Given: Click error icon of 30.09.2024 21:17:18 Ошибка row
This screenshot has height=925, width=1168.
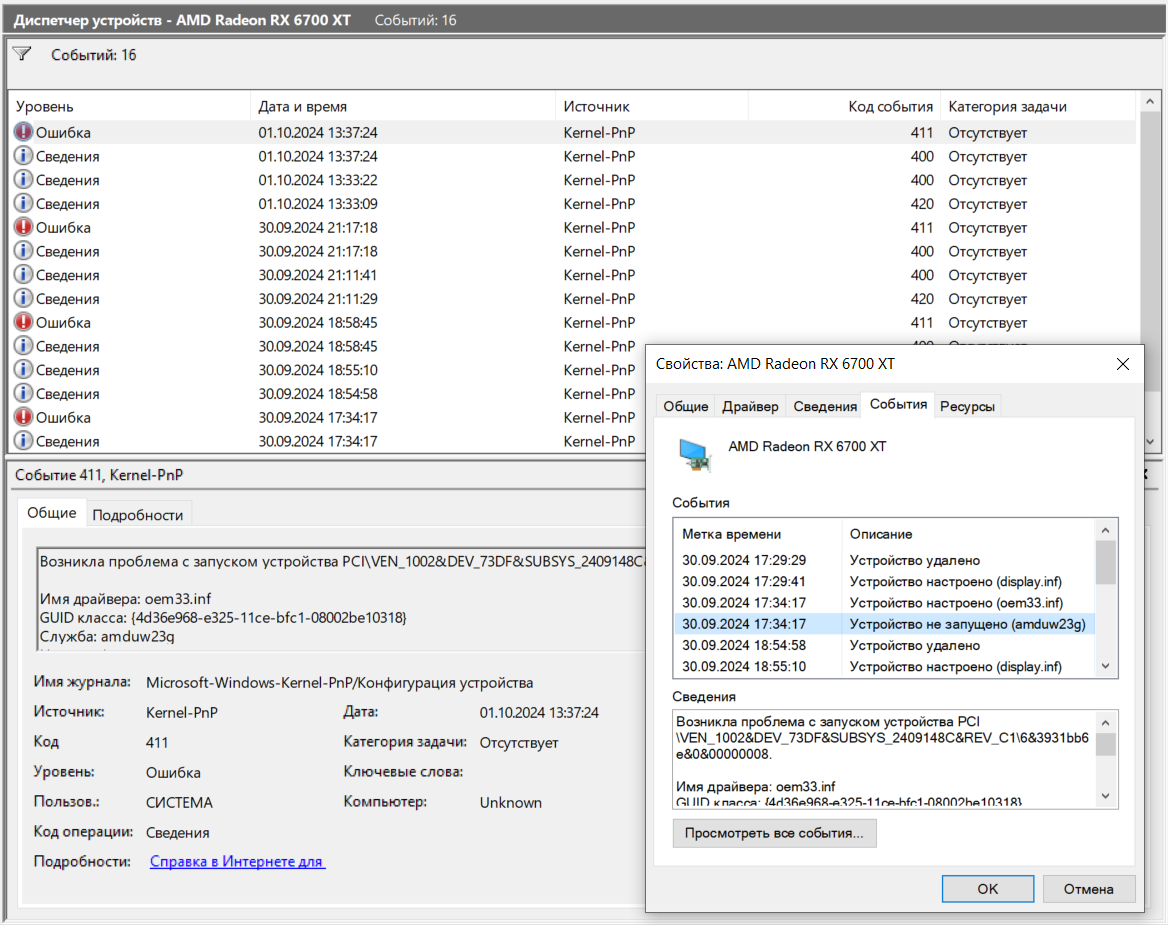Looking at the screenshot, I should coord(24,227).
